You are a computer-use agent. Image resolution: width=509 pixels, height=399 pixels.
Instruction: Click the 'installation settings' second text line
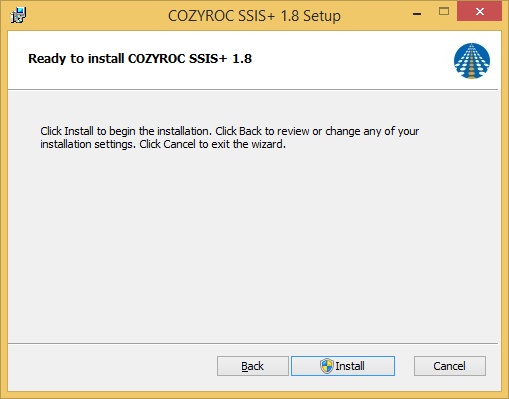(x=163, y=144)
